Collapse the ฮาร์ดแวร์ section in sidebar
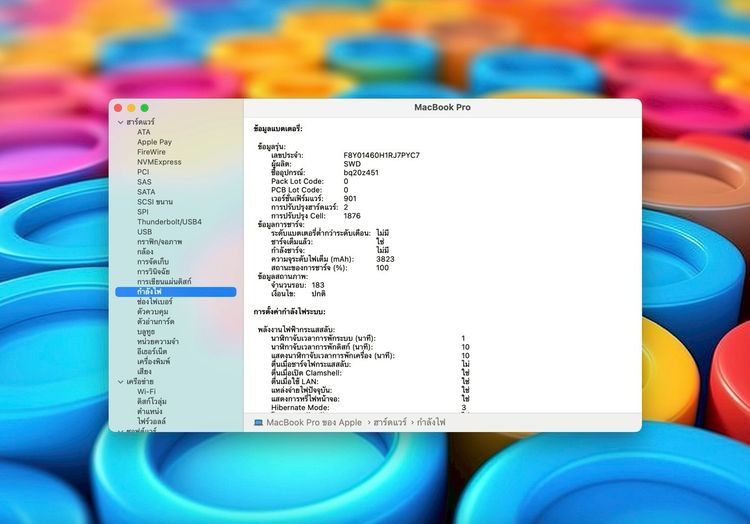Viewport: 750px width, 524px height. (119, 121)
